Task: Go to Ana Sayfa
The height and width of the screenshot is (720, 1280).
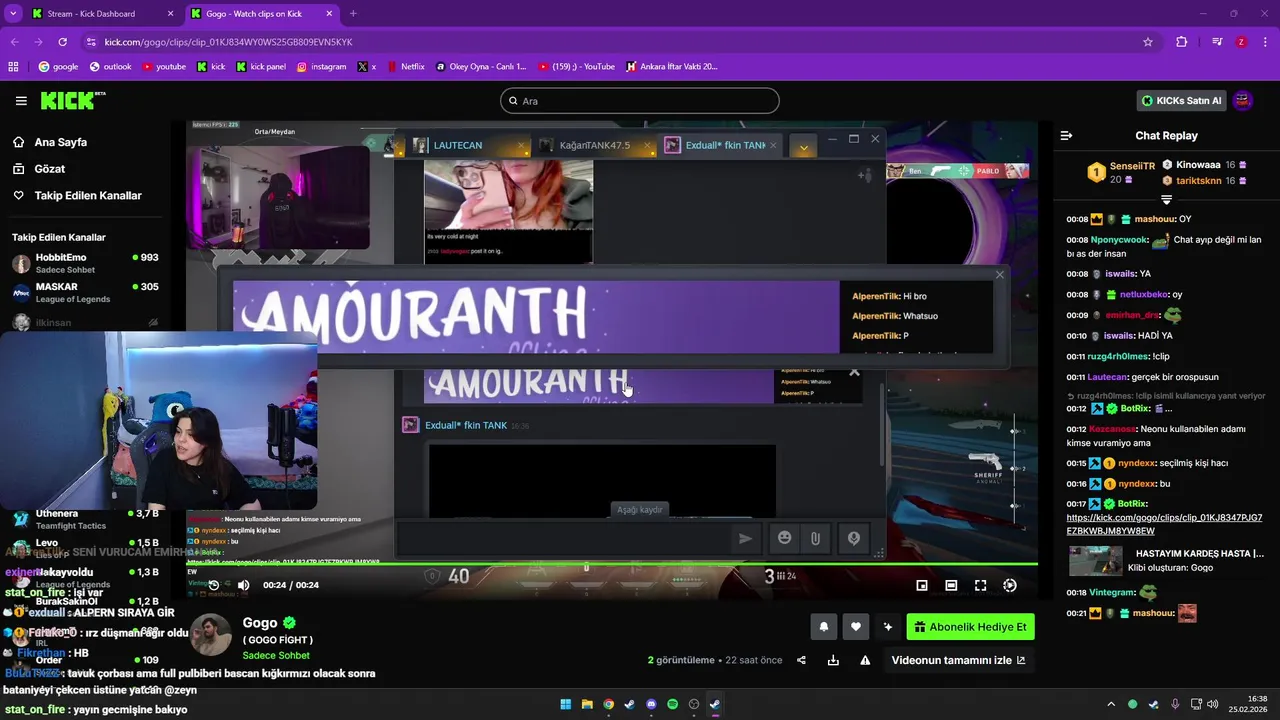Action: coord(61,142)
